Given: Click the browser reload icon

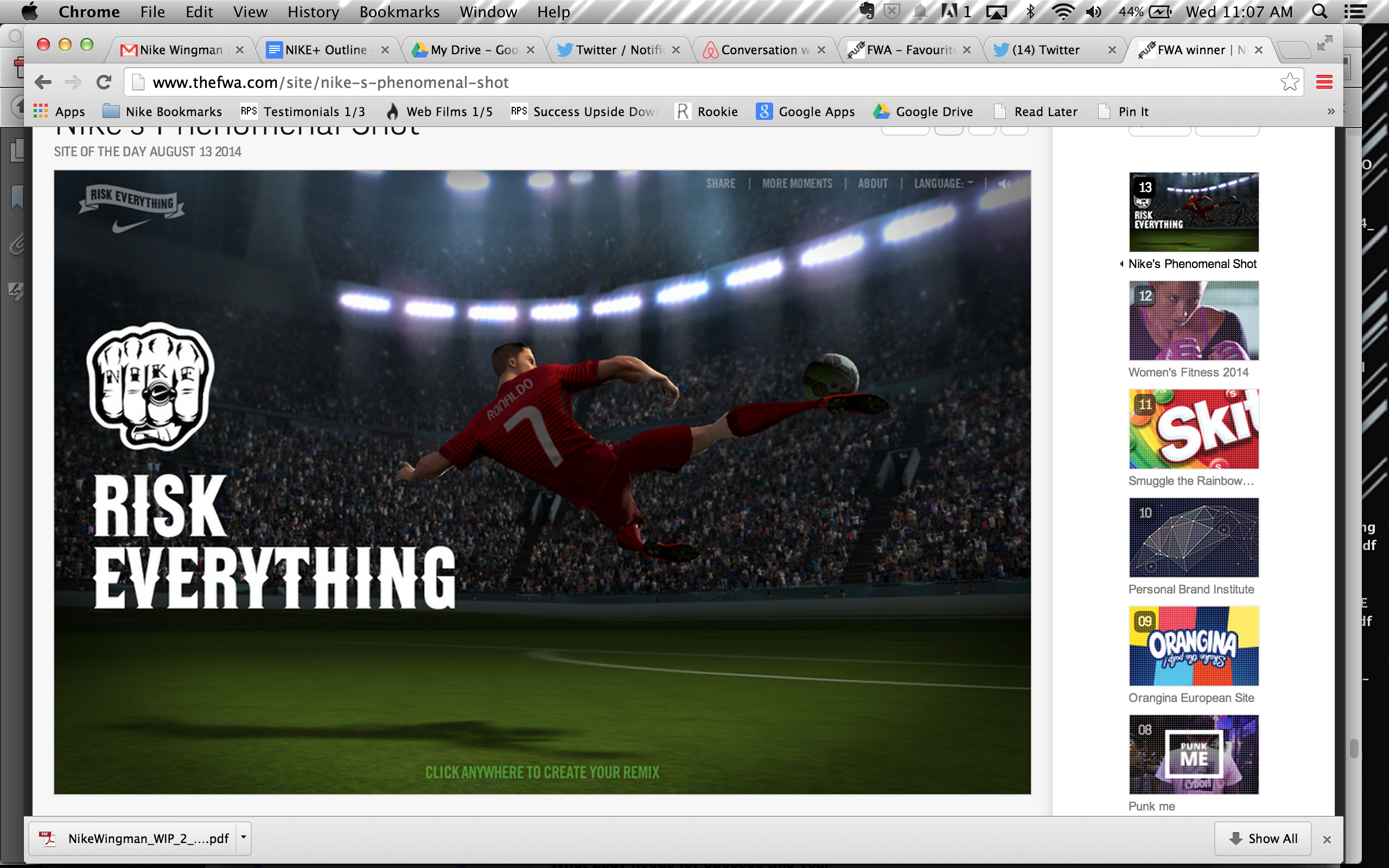Looking at the screenshot, I should point(104,82).
